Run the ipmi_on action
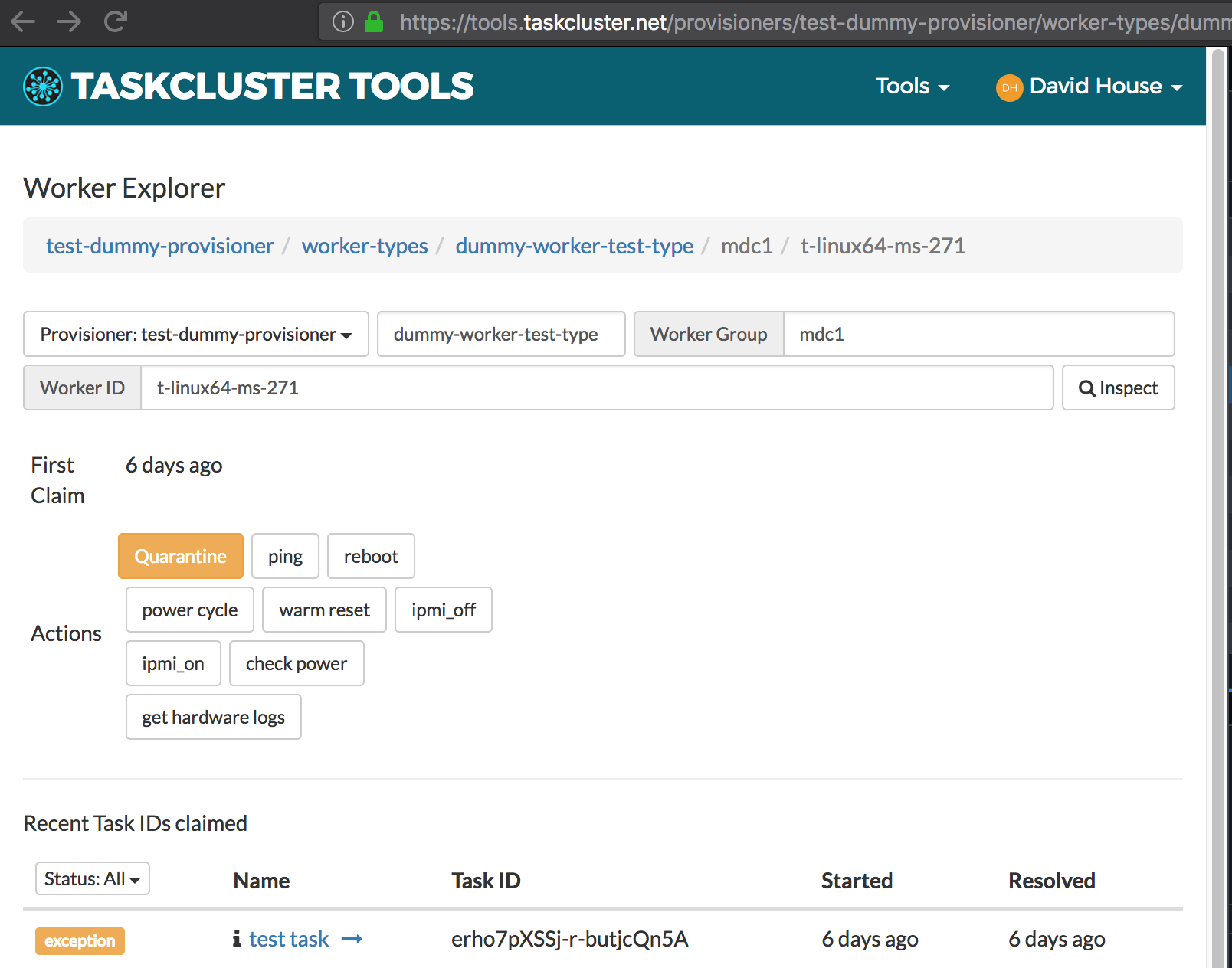Viewport: 1232px width, 968px height. [173, 663]
